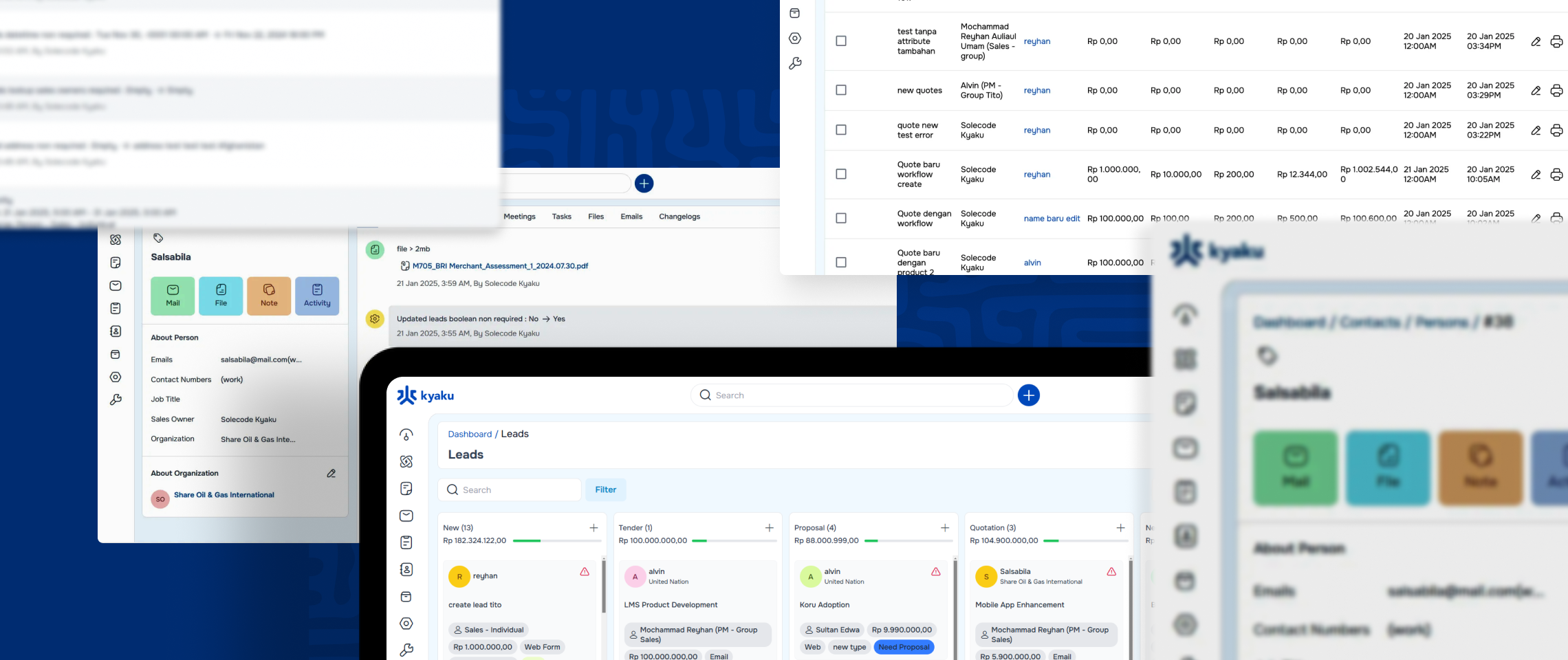This screenshot has height=660, width=1568.
Task: Switch to the Emails tab
Action: point(631,217)
